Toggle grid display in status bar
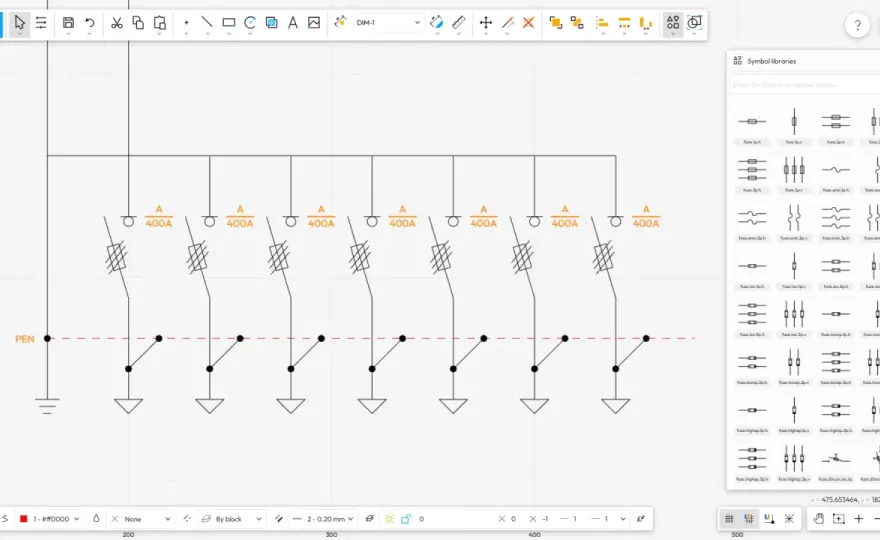Viewport: 880px width, 540px height. 729,519
